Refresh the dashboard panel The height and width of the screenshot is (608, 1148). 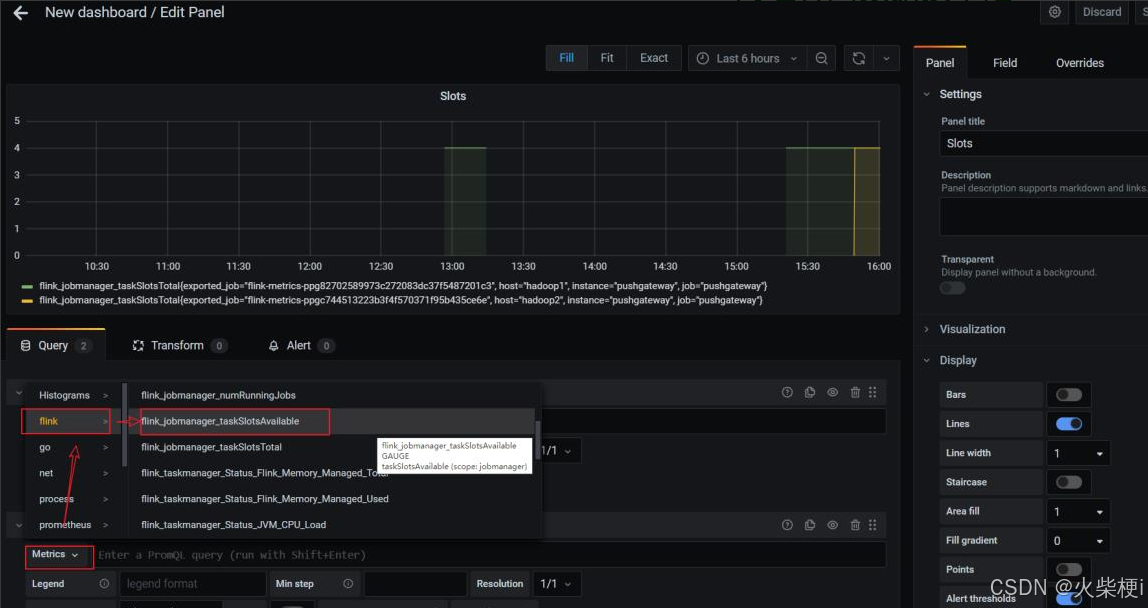[x=859, y=58]
